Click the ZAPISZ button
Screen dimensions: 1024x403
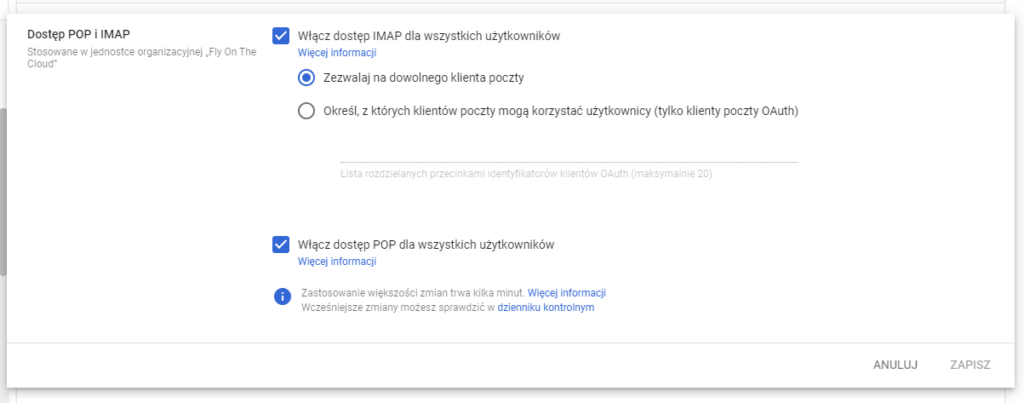coord(970,364)
